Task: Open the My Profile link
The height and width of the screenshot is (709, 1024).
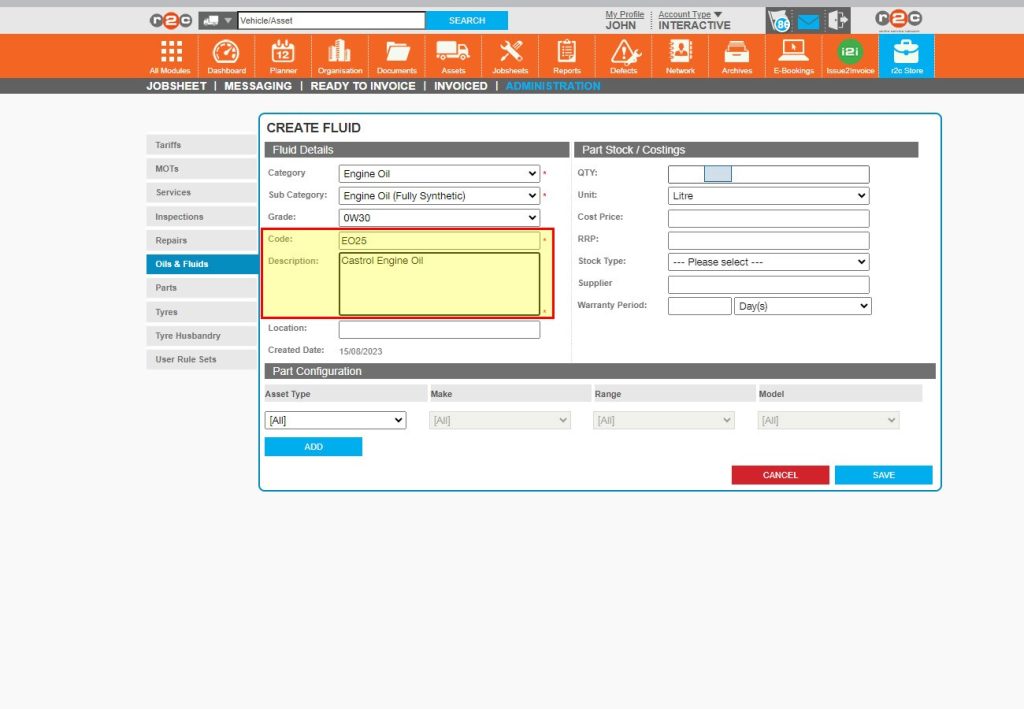Action: [624, 14]
